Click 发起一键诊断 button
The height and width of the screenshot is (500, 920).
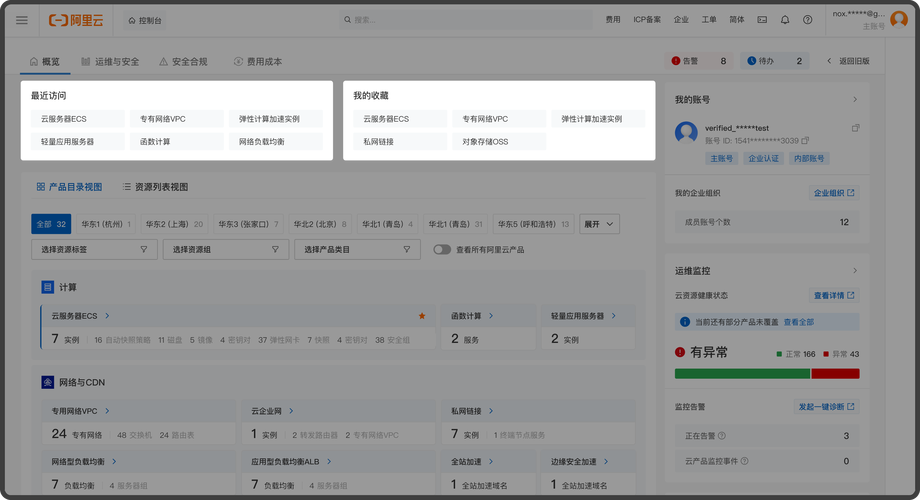click(x=826, y=406)
